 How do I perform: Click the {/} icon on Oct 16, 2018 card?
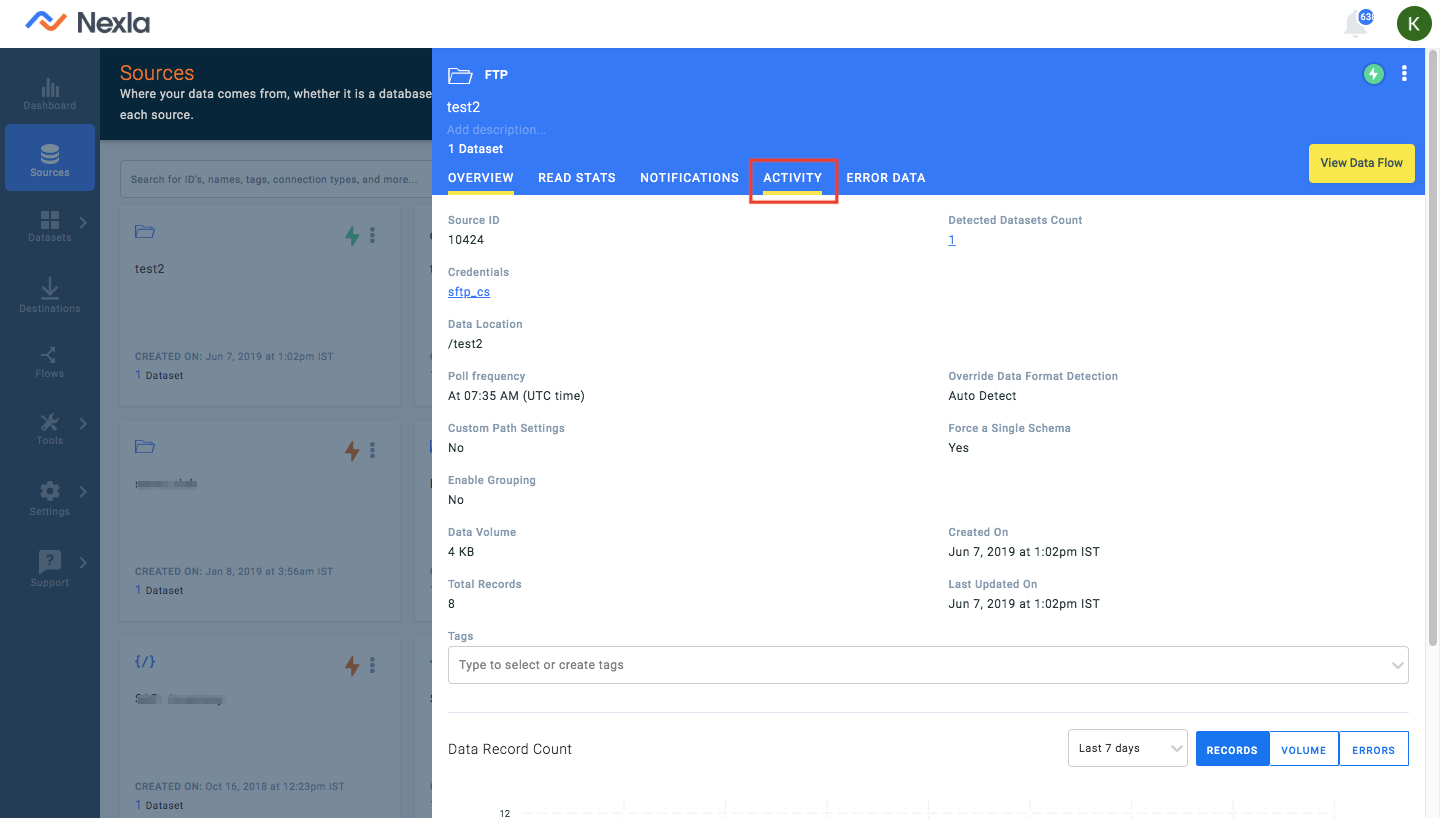pos(145,662)
